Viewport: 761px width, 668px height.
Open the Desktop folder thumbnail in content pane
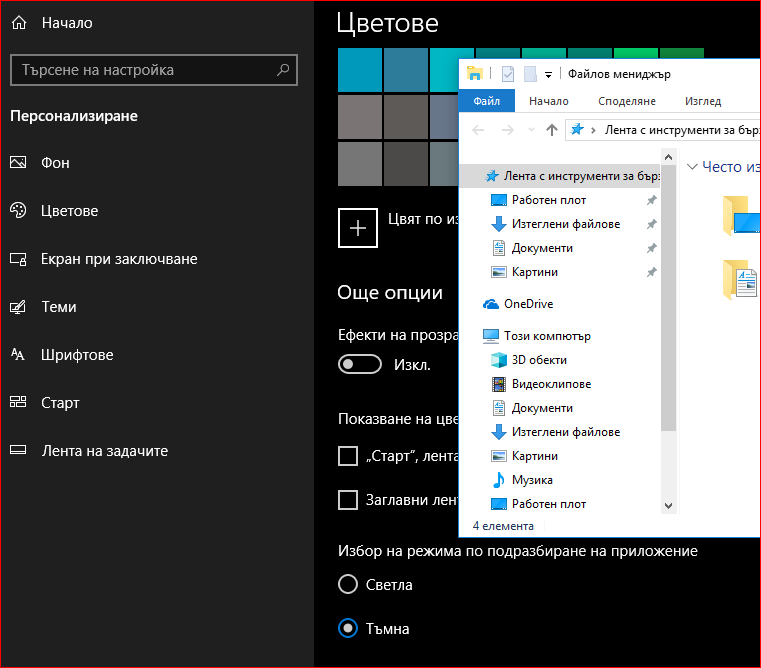pos(741,216)
